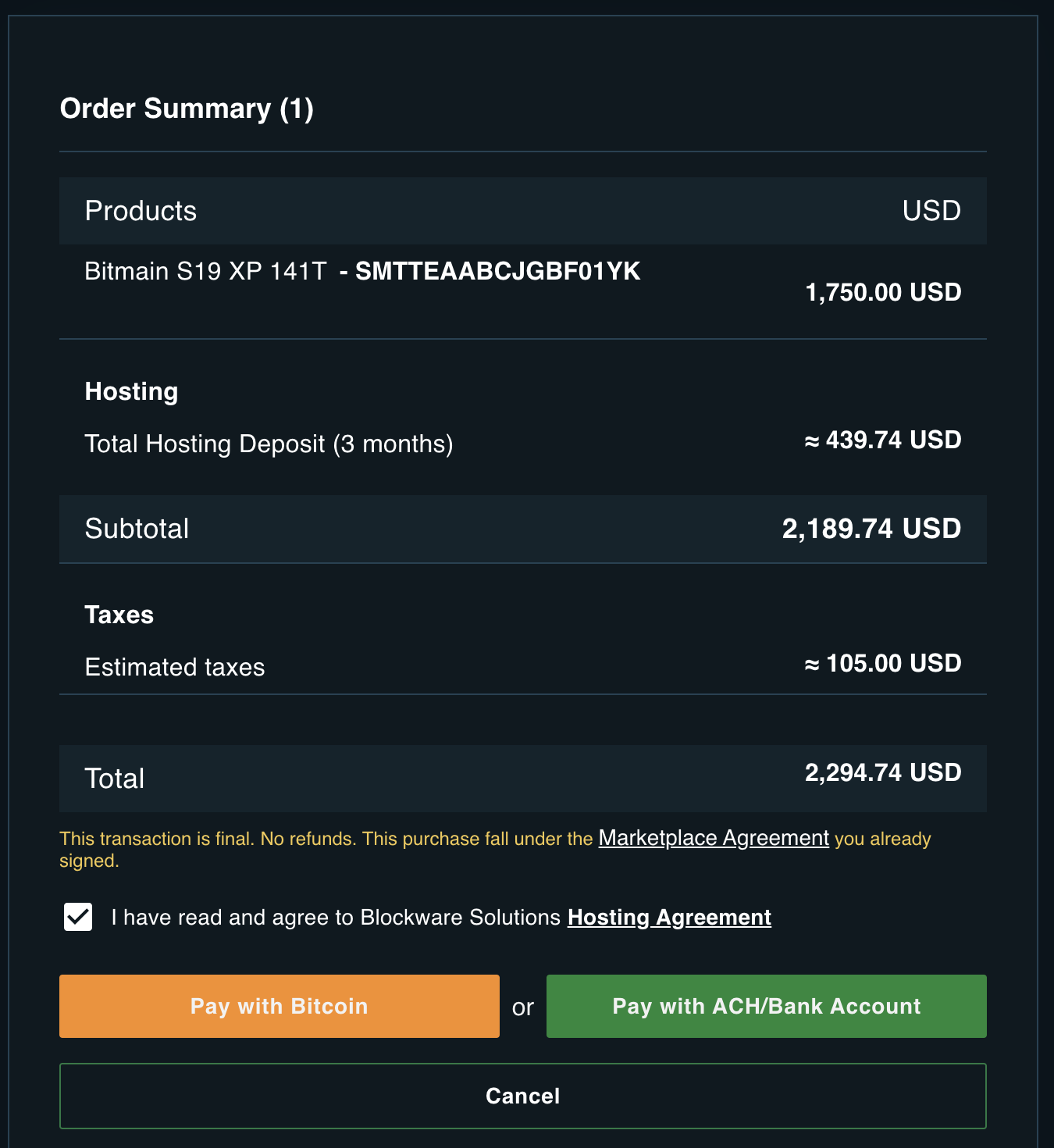Tick the Hosting Agreement consent checkbox
The width and height of the screenshot is (1054, 1148).
click(x=78, y=917)
